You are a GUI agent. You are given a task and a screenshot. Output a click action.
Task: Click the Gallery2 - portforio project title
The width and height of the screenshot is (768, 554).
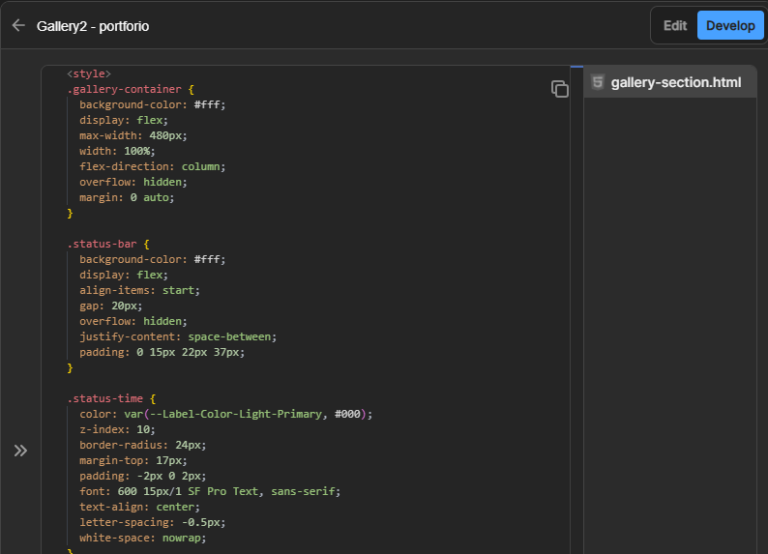tap(93, 26)
